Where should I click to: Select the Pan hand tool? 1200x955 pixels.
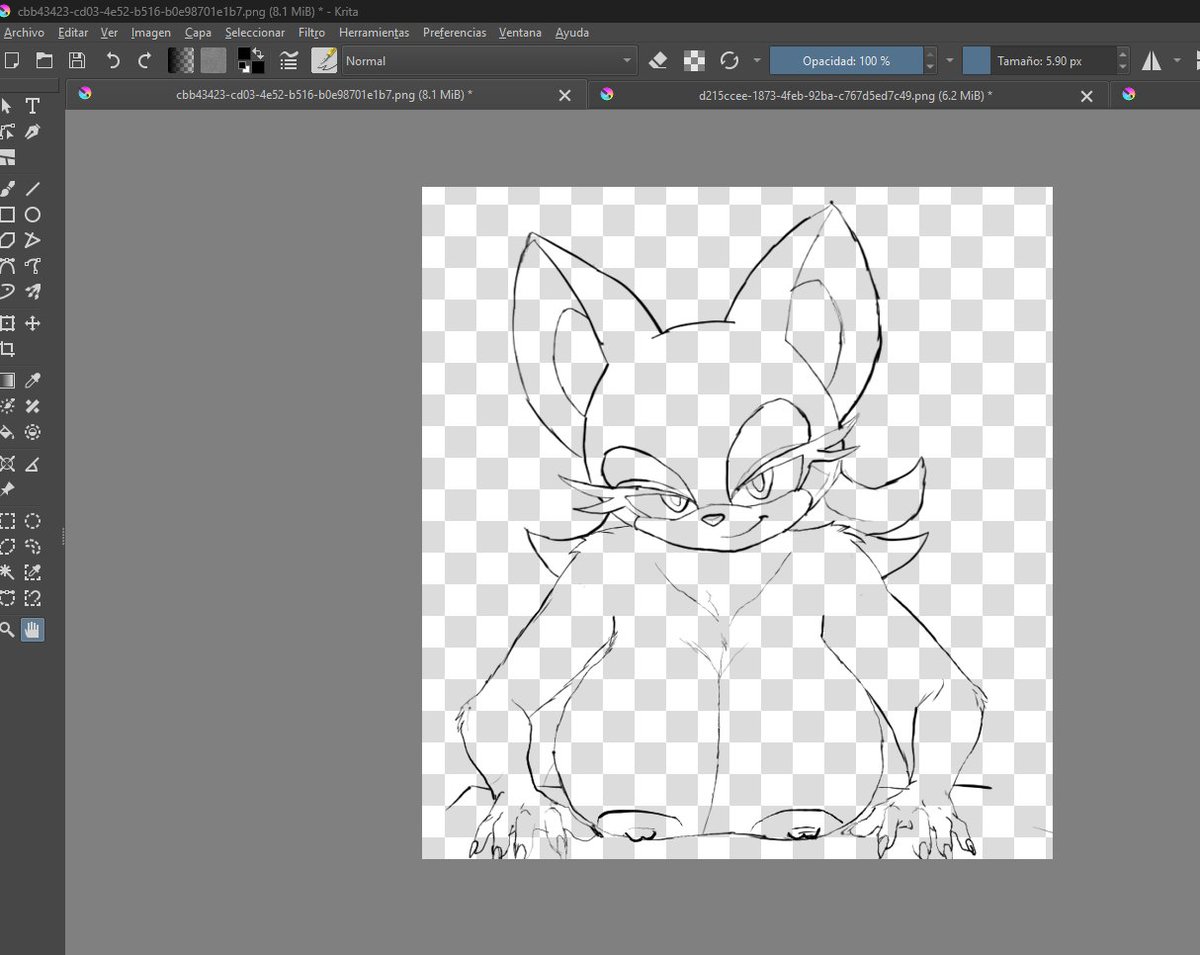point(33,629)
